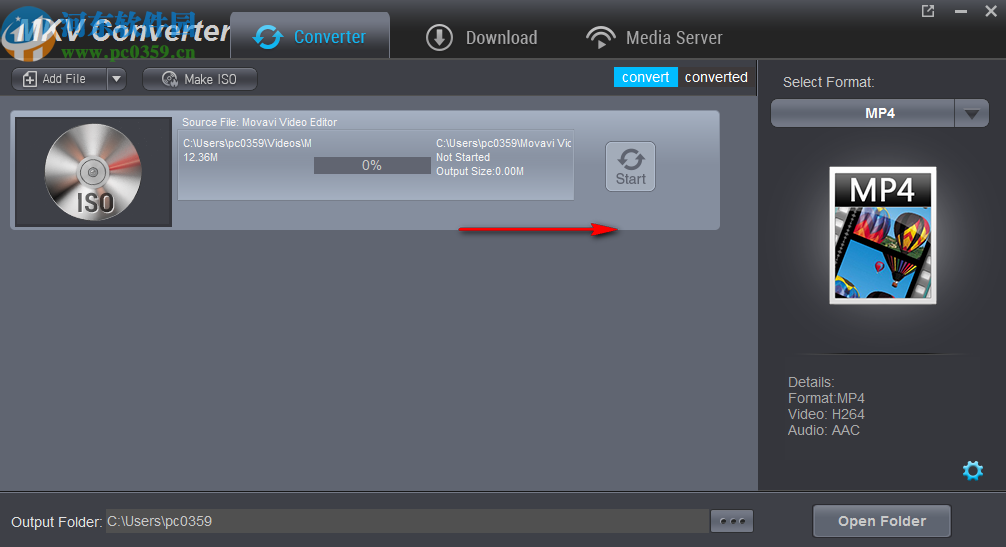Show the converted files list
Image resolution: width=1006 pixels, height=547 pixels.
click(x=716, y=77)
